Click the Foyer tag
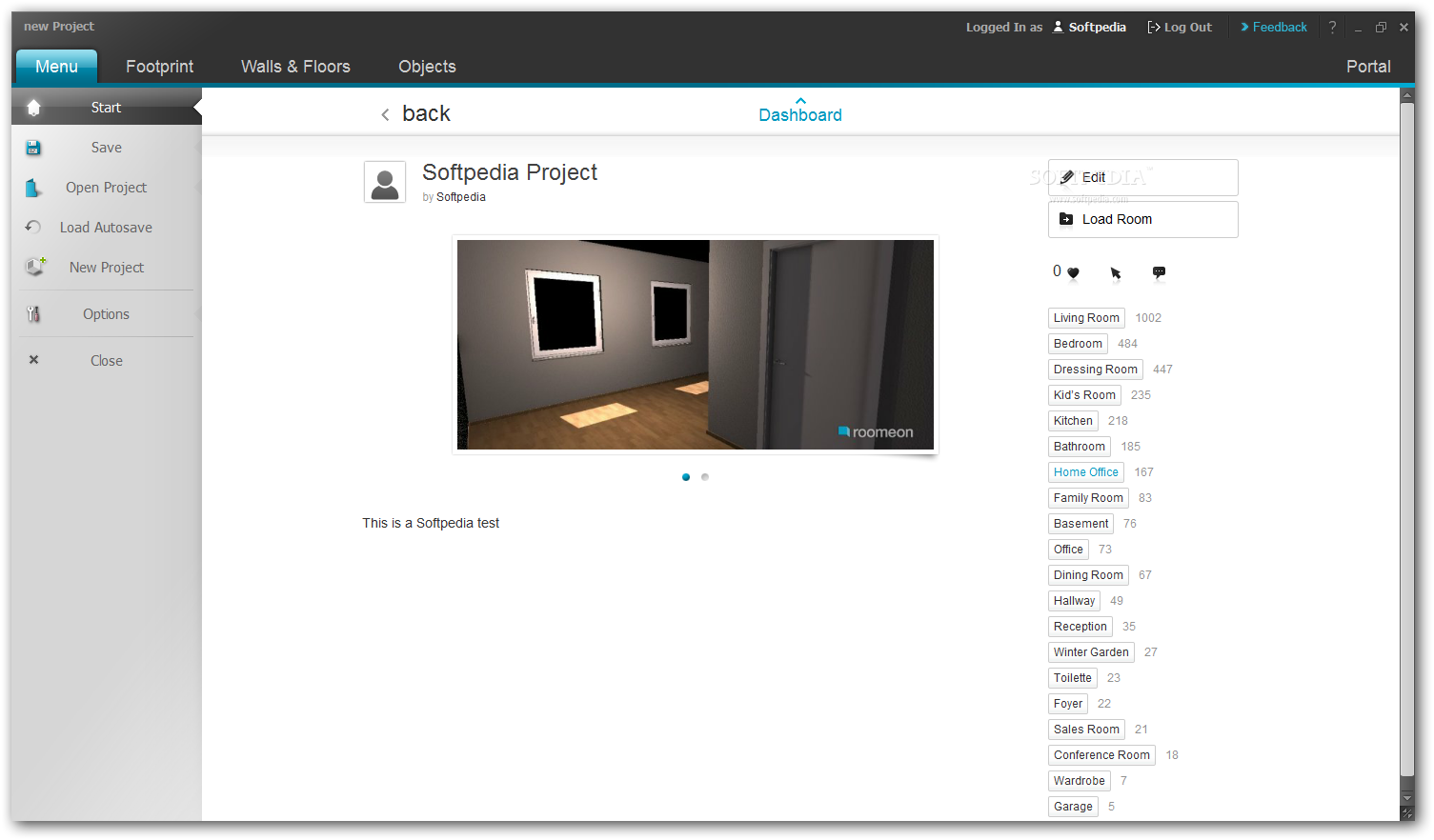Screen dimensions: 1434x840 point(1068,704)
